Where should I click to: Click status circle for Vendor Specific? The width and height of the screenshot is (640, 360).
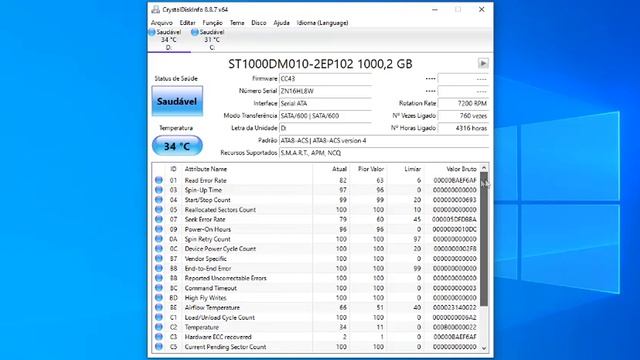pos(159,258)
